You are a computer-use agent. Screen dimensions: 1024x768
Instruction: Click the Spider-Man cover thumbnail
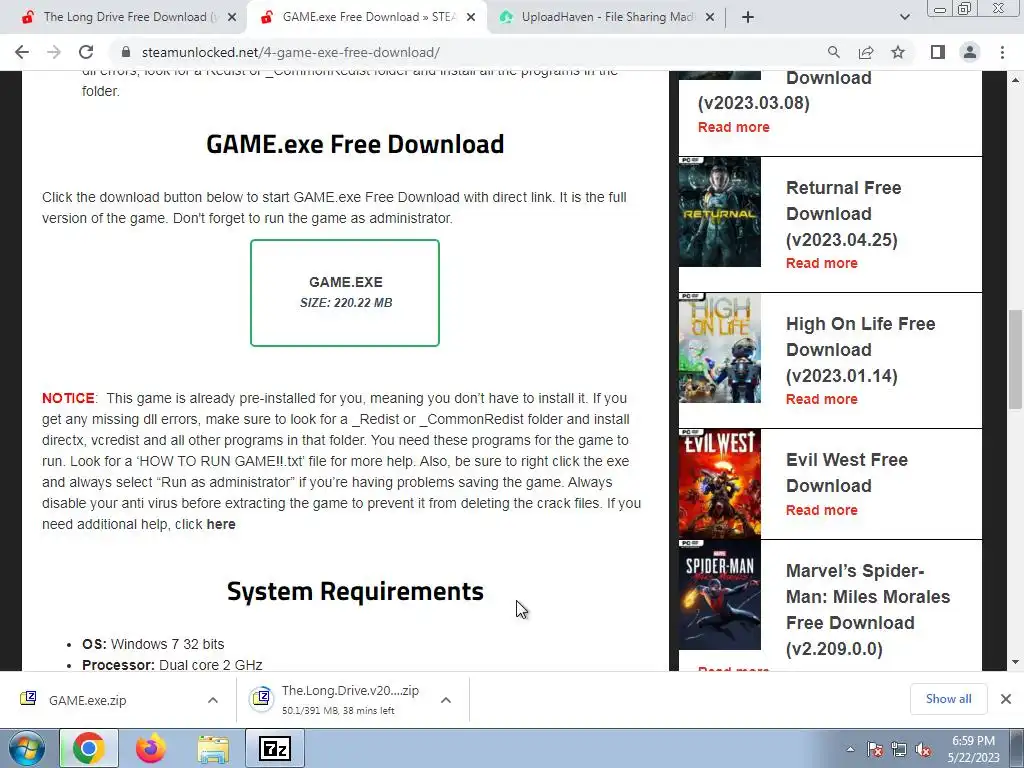click(720, 594)
